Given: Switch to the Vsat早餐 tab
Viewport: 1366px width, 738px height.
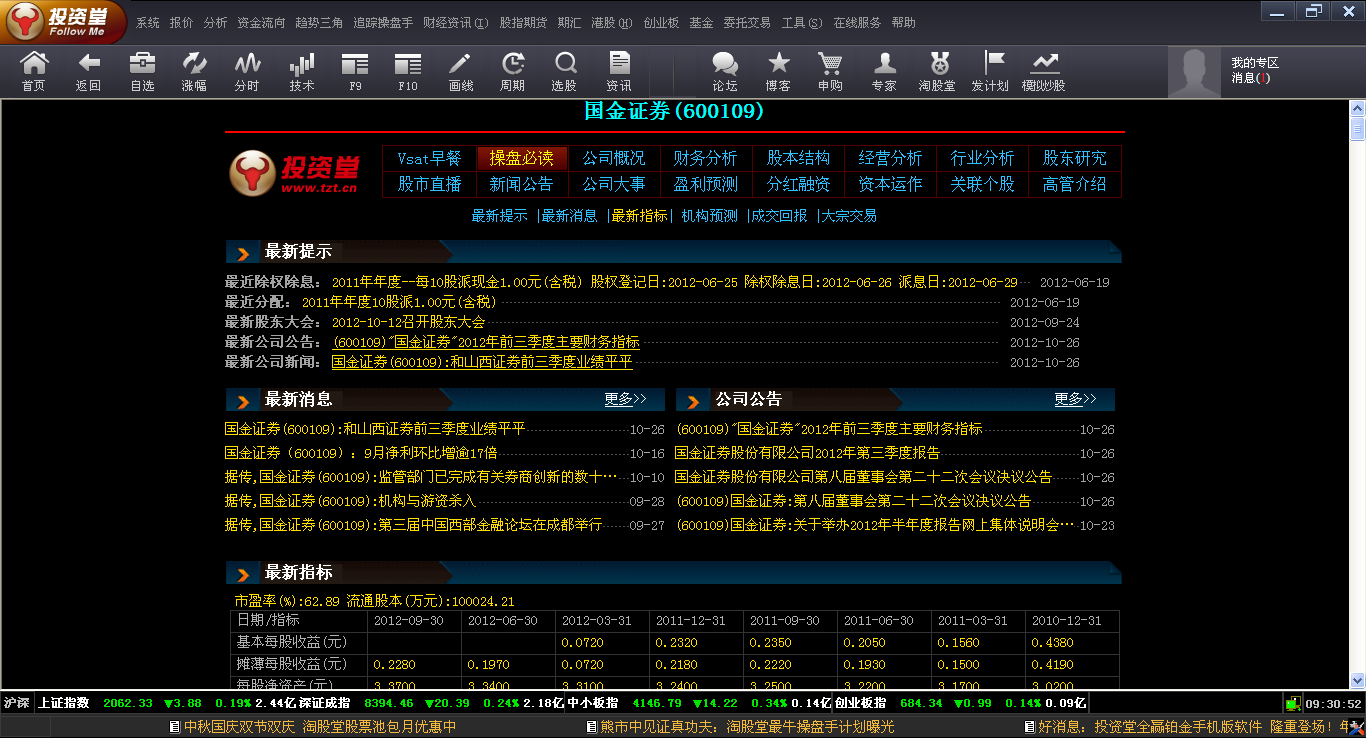Looking at the screenshot, I should coord(429,158).
